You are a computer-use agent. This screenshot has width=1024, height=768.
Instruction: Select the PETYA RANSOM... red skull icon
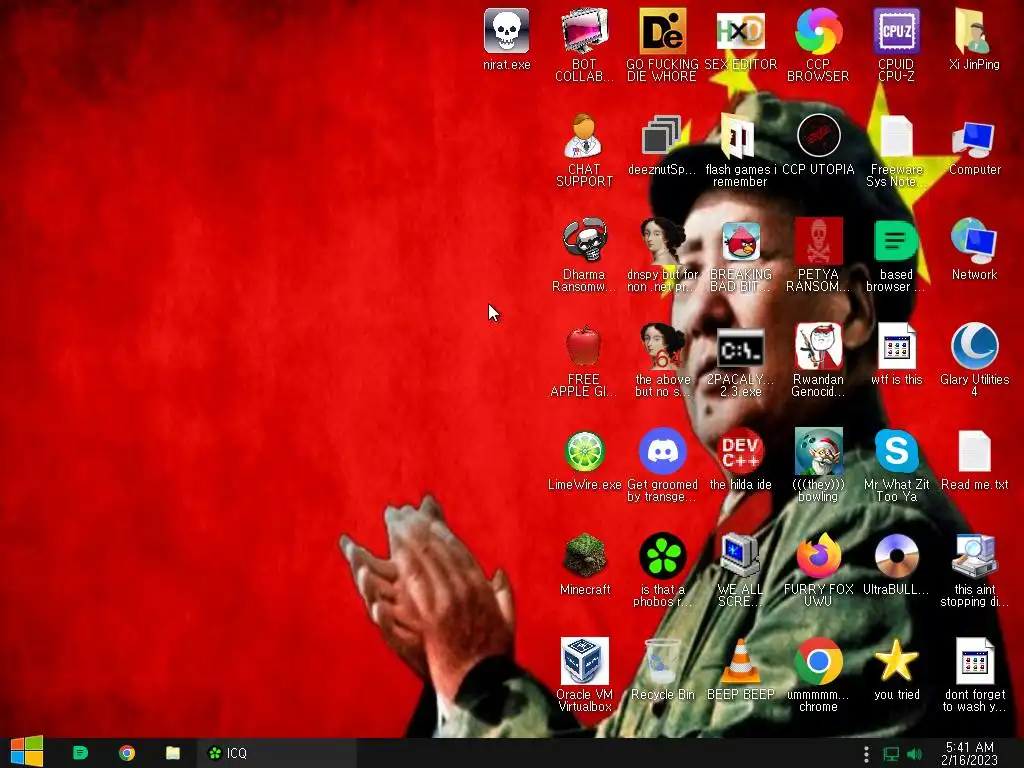(x=818, y=241)
